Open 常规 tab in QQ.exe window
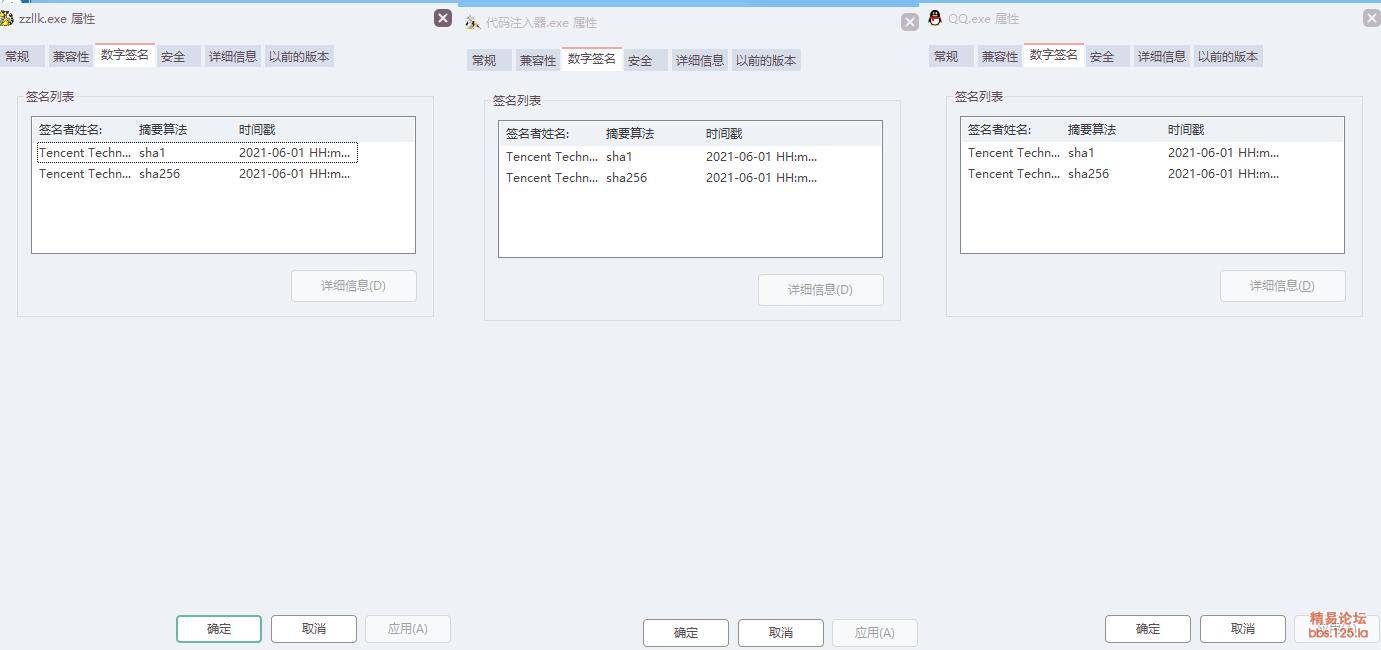Image resolution: width=1381 pixels, height=650 pixels. coord(949,56)
